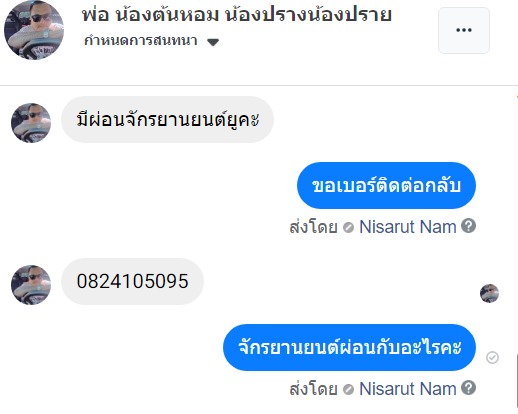518x414 pixels.
Task: Click the large profile picture in header
Action: click(x=34, y=30)
